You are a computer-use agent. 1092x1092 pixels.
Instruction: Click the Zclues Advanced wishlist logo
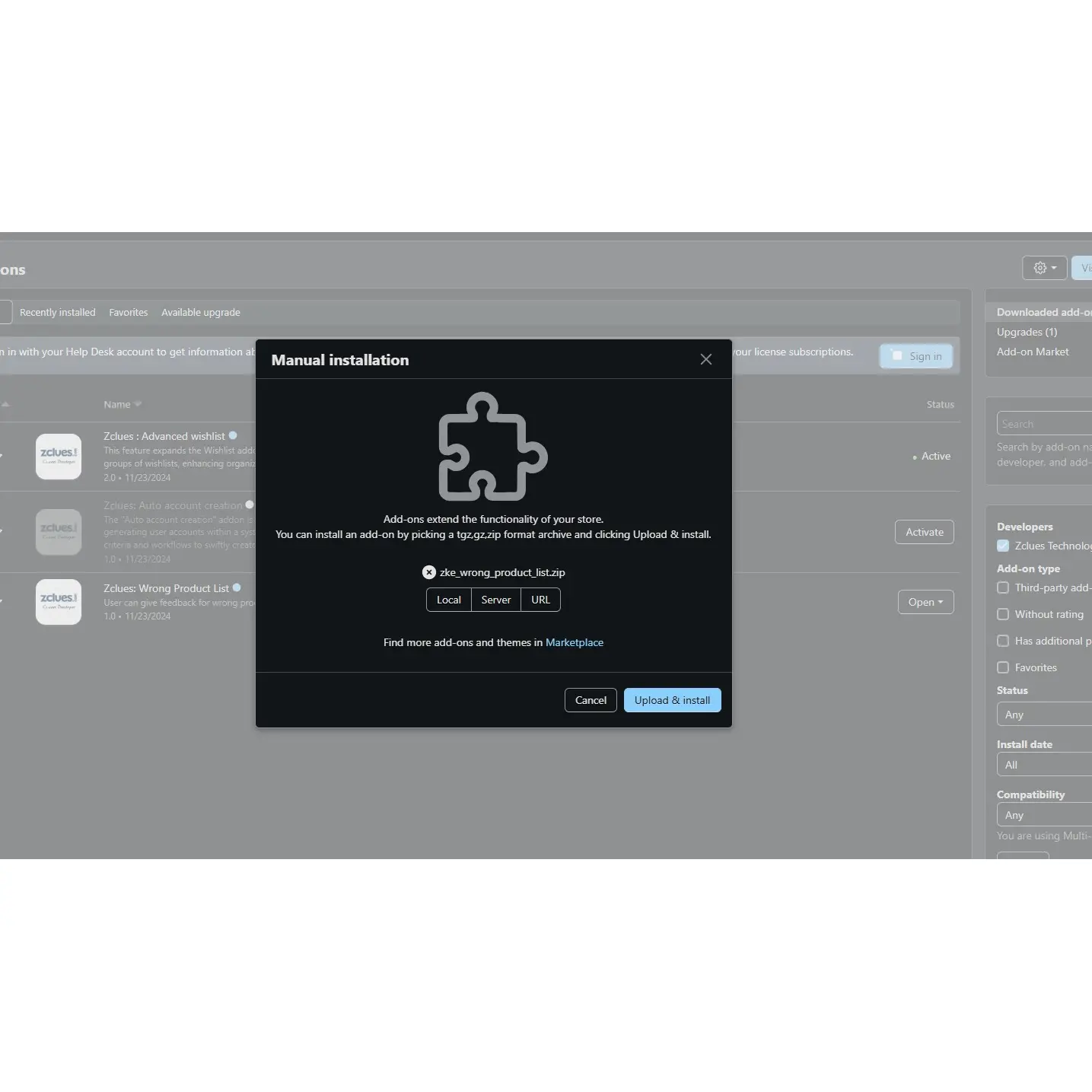[59, 457]
